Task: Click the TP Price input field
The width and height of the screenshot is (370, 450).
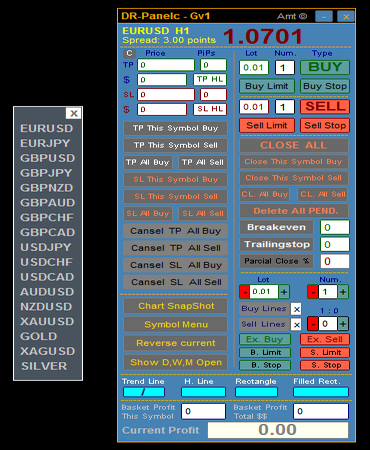Action: pos(166,65)
